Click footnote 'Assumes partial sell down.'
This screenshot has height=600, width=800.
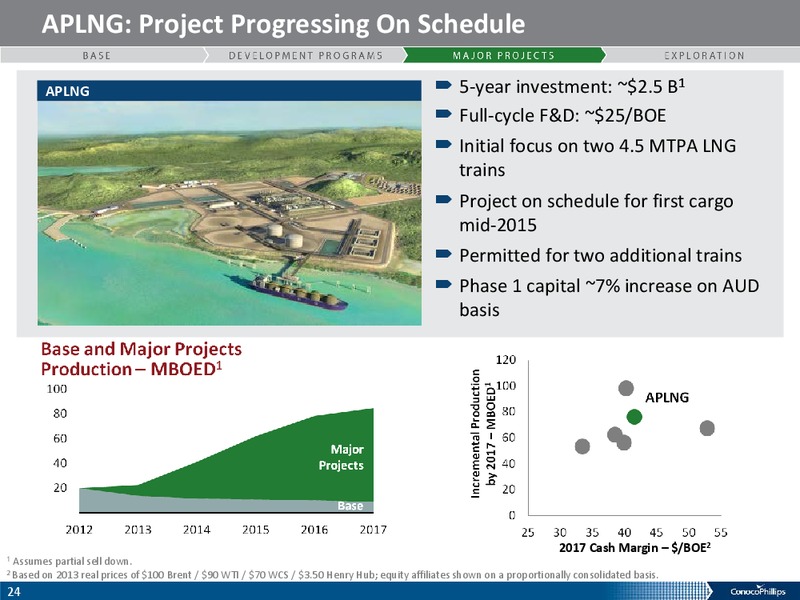point(69,561)
